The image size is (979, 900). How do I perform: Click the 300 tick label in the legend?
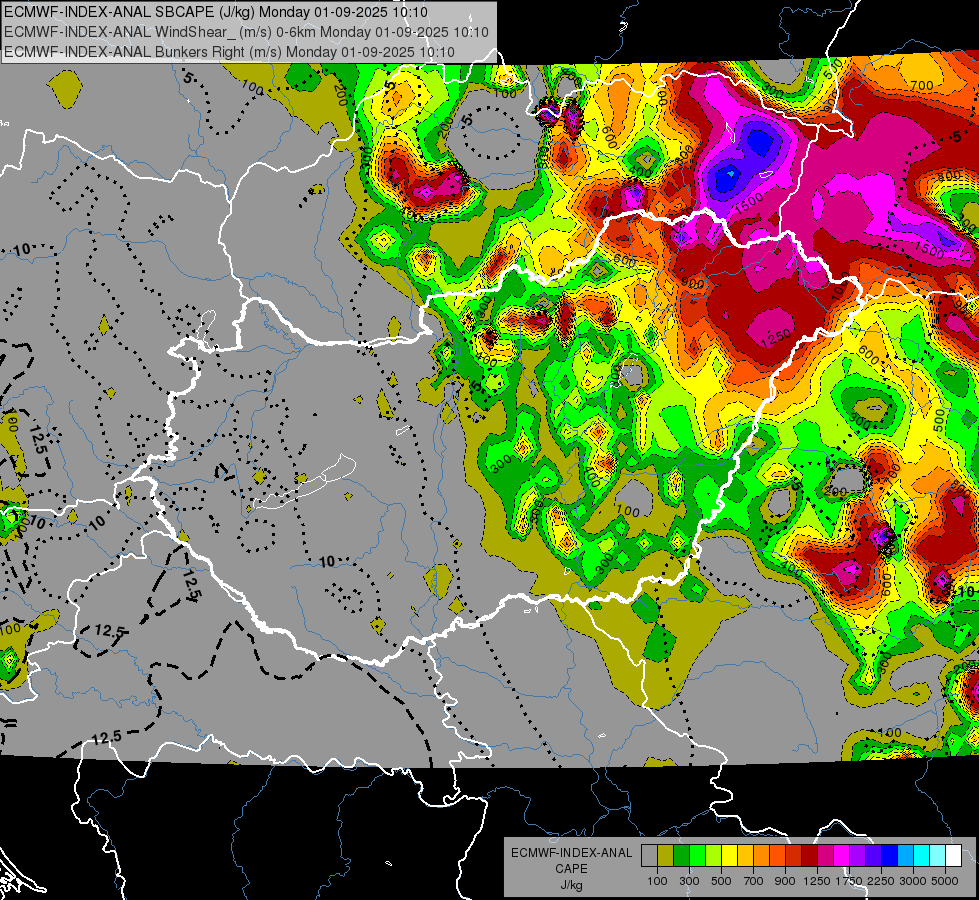tap(689, 881)
